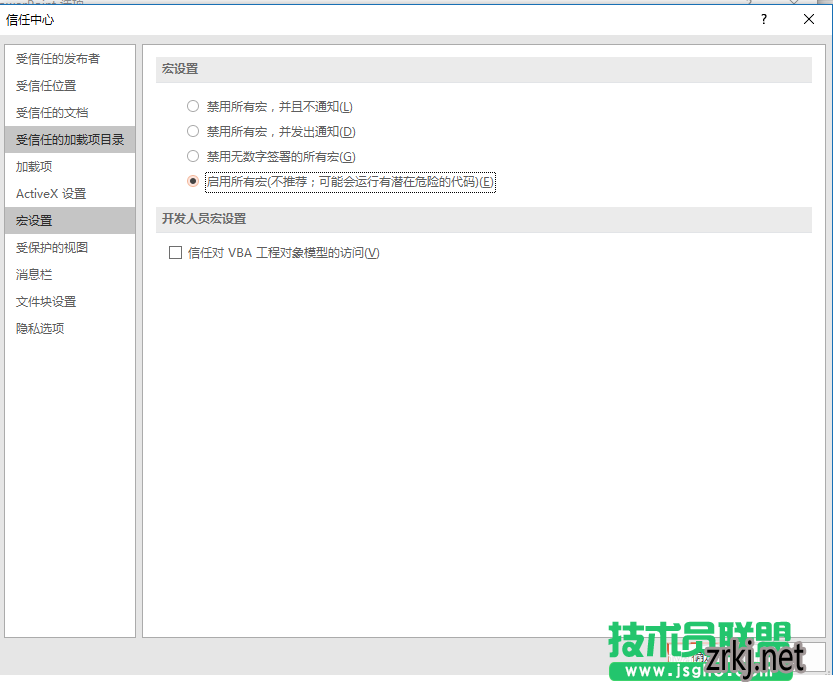Select 禁用所有宏，并发出通知 radio button

click(193, 131)
